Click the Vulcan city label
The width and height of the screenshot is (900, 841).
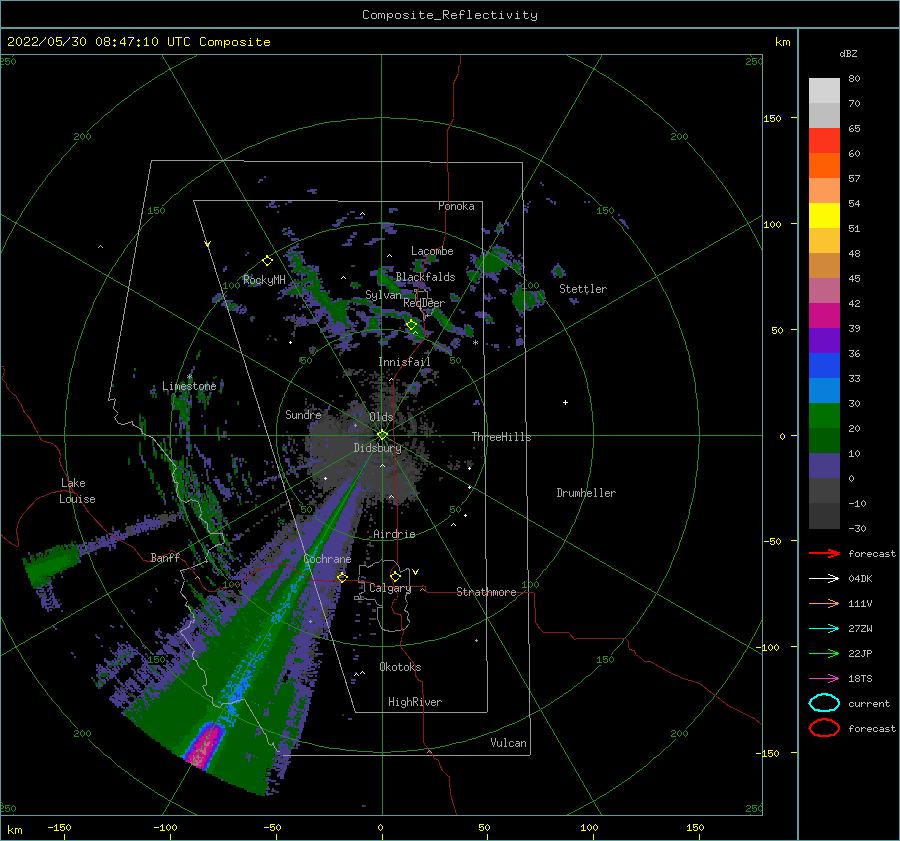click(508, 743)
